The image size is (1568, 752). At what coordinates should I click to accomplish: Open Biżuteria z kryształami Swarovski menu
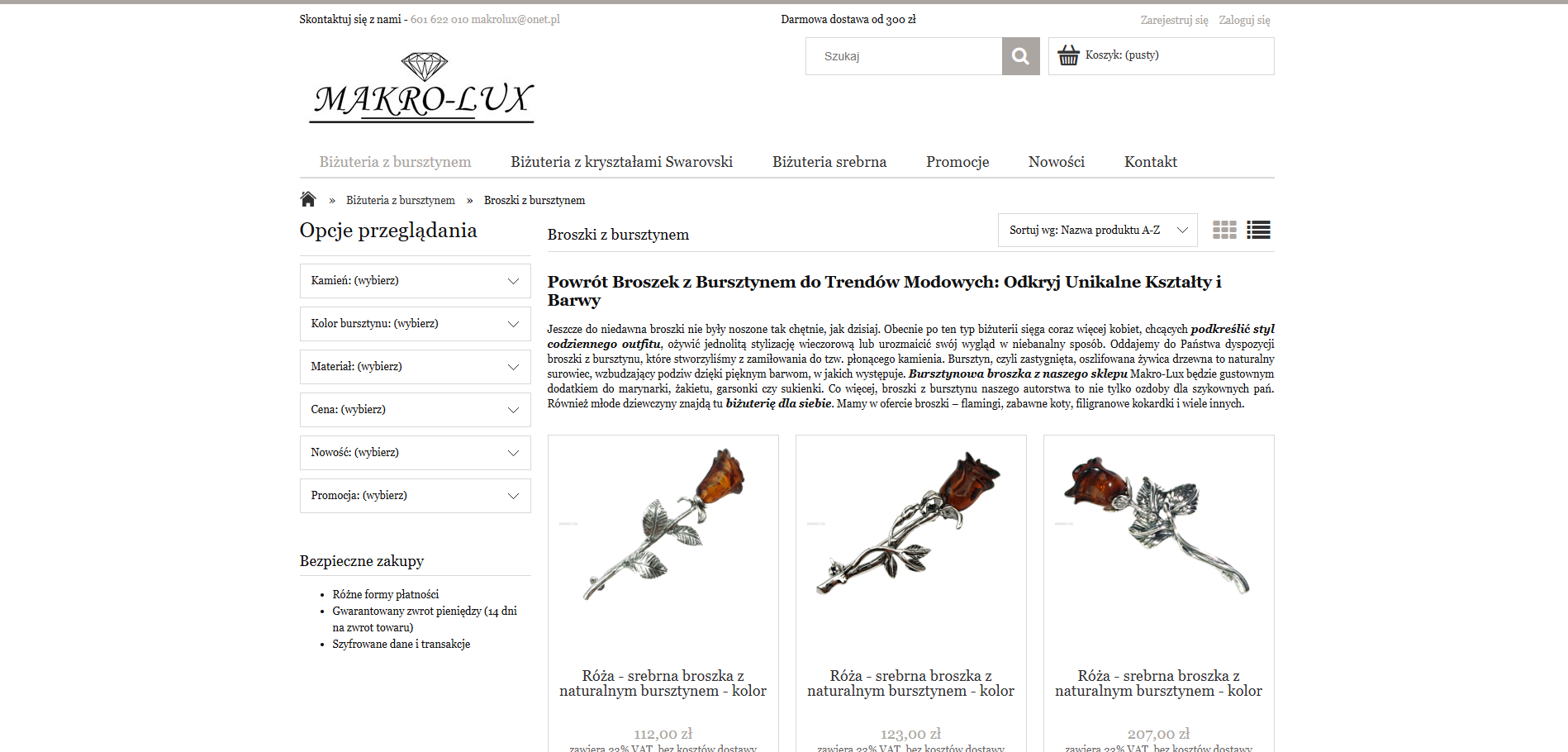click(x=621, y=162)
